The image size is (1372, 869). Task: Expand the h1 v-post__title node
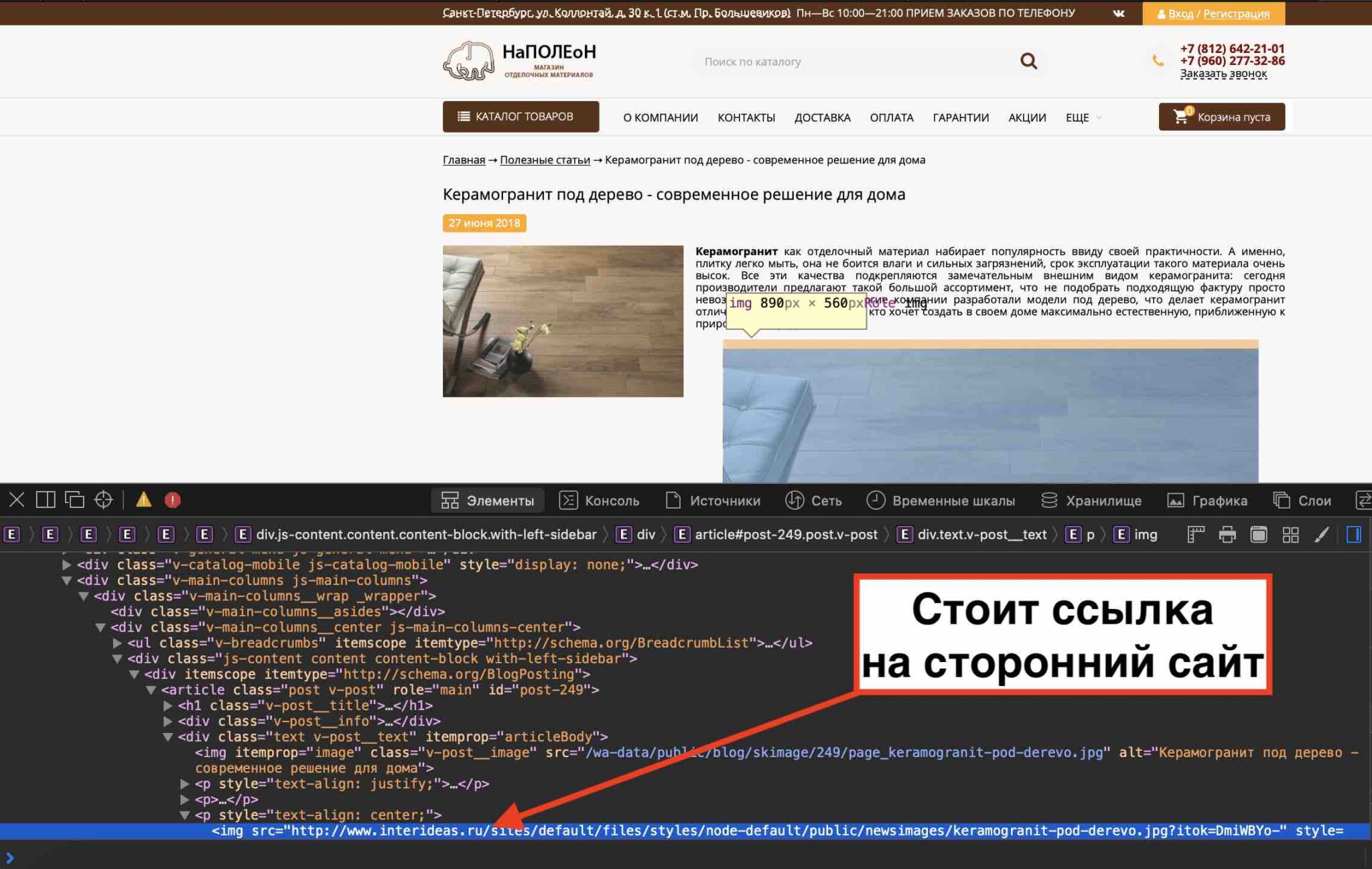pos(168,706)
